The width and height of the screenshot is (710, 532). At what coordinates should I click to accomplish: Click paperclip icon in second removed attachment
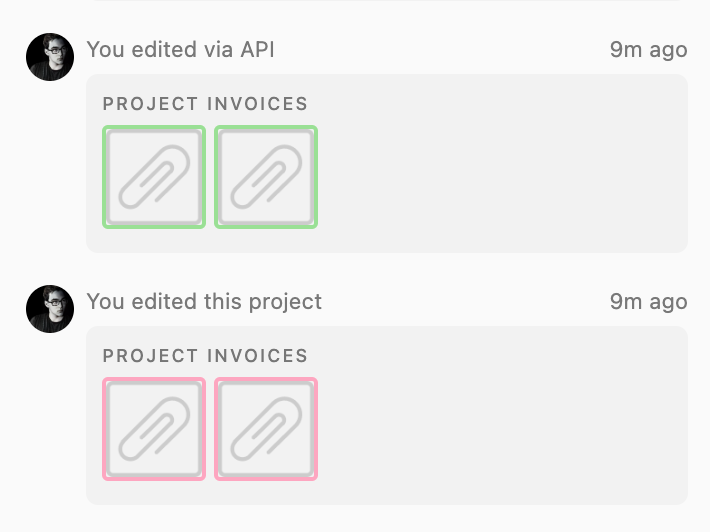pos(266,429)
